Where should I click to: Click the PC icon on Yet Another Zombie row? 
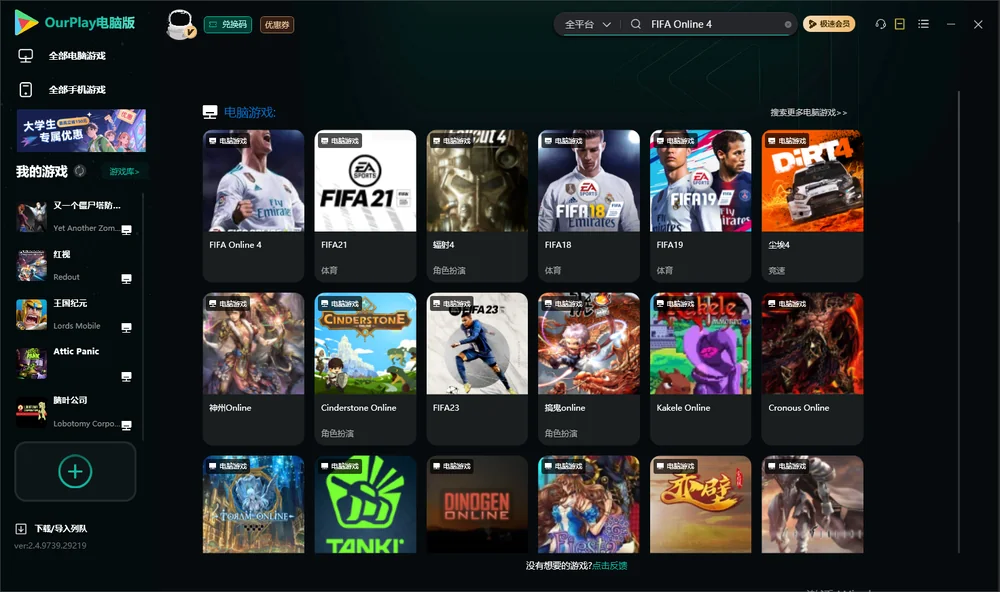(x=126, y=230)
